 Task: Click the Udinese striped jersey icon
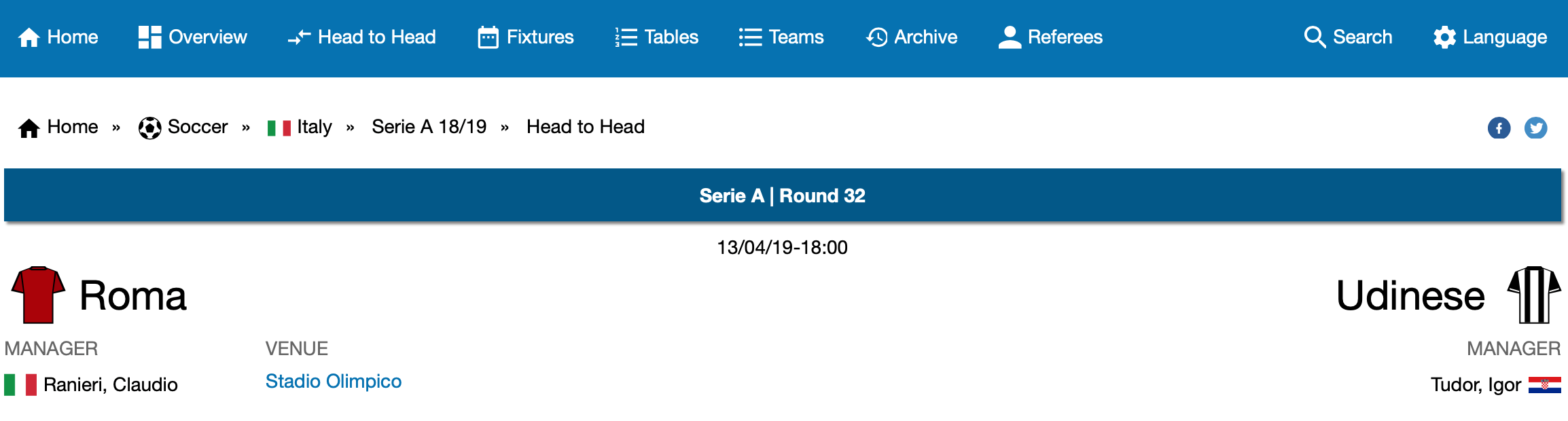1534,295
